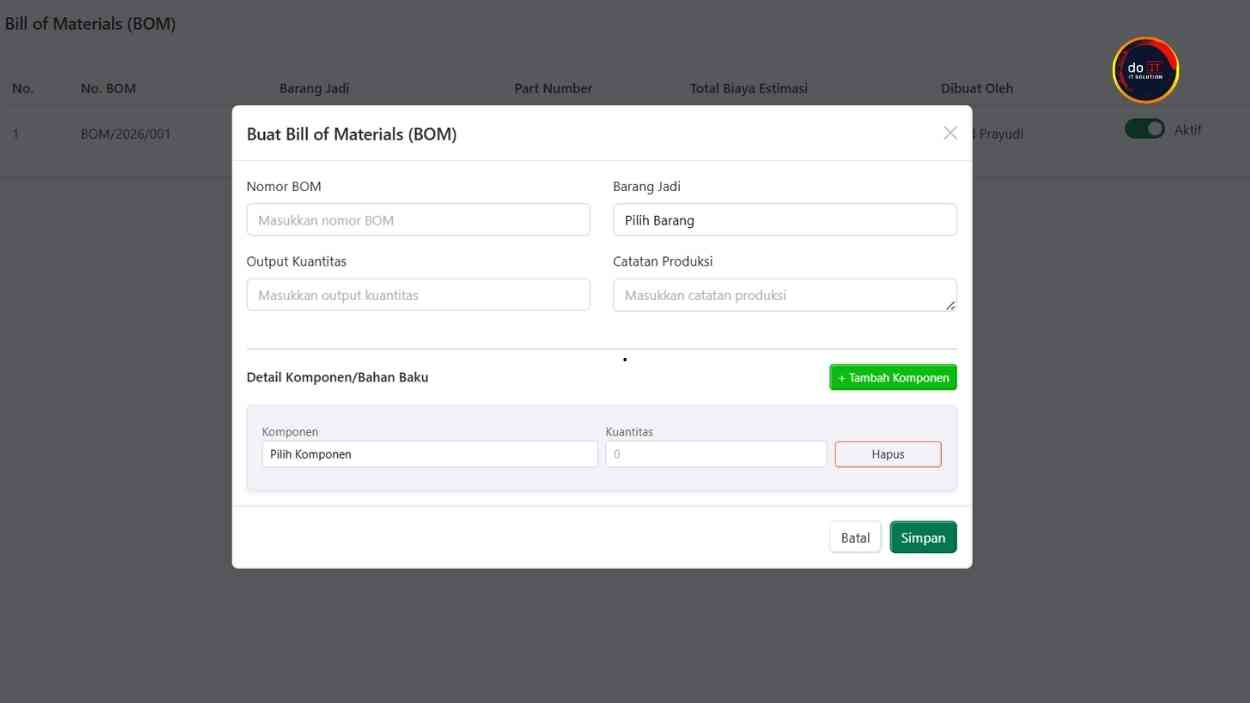Click Hapus to remove the component row
Screen dimensions: 1250x703
pyautogui.click(x=887, y=453)
